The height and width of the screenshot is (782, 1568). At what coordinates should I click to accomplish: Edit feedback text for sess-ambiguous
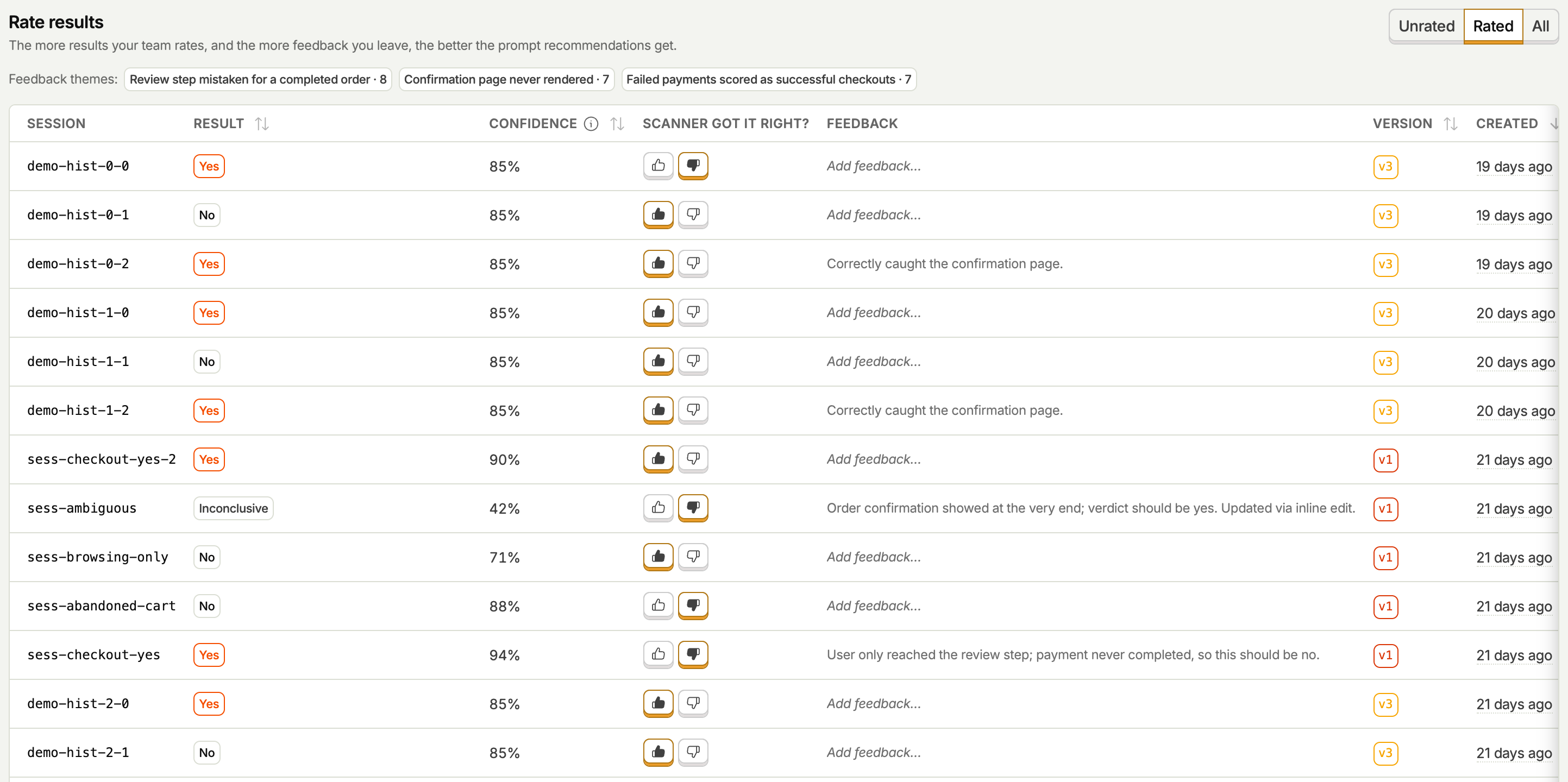pyautogui.click(x=1091, y=508)
